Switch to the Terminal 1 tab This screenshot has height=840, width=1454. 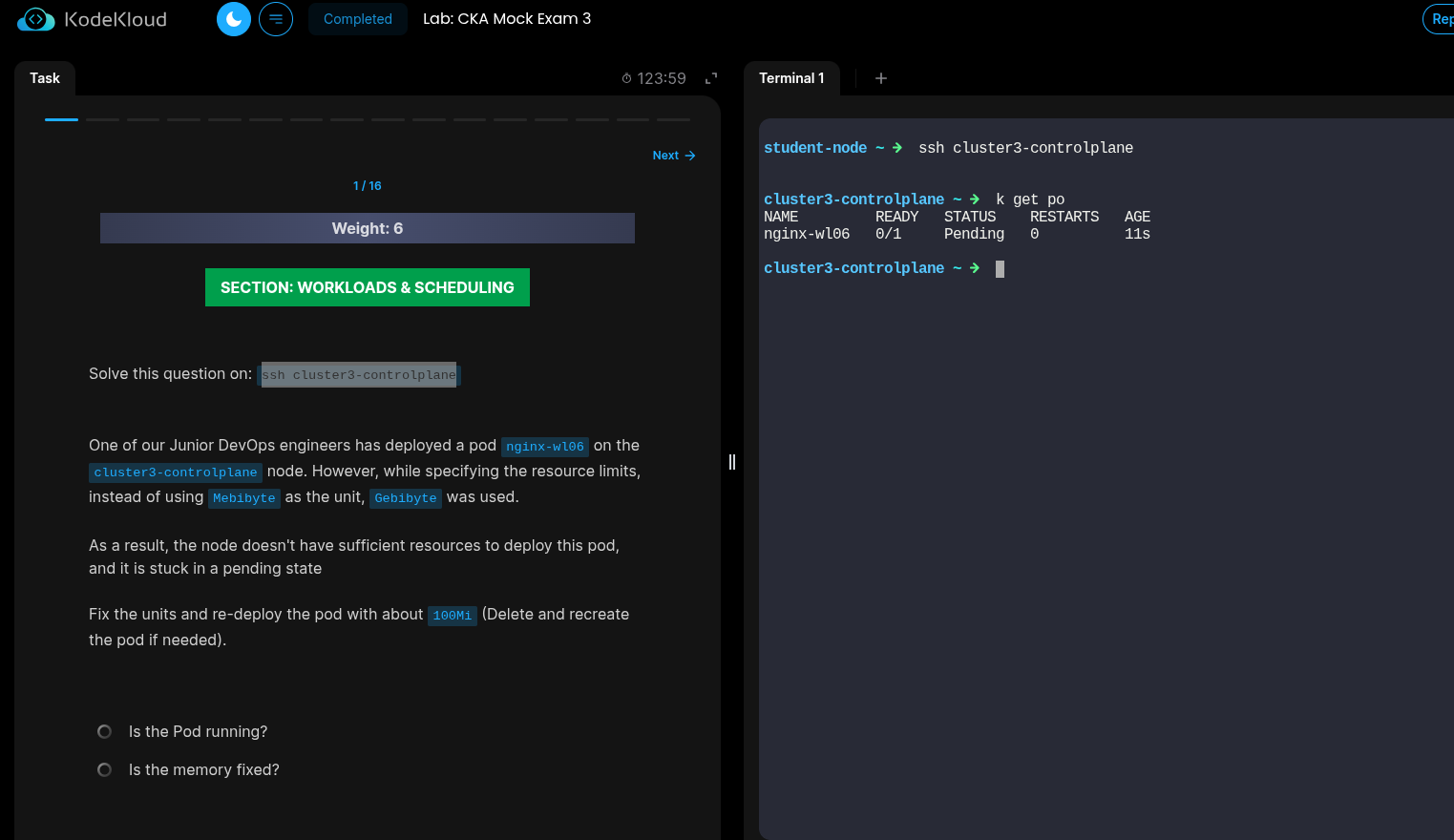pos(791,78)
